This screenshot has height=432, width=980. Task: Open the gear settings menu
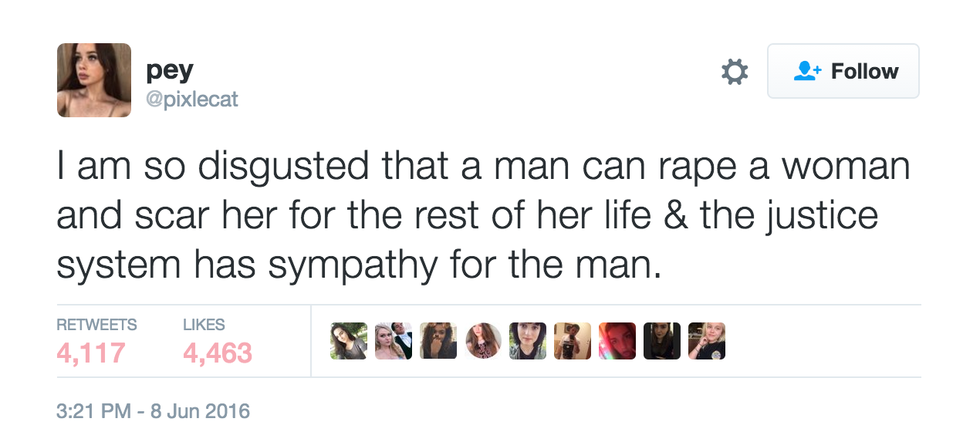tap(735, 72)
